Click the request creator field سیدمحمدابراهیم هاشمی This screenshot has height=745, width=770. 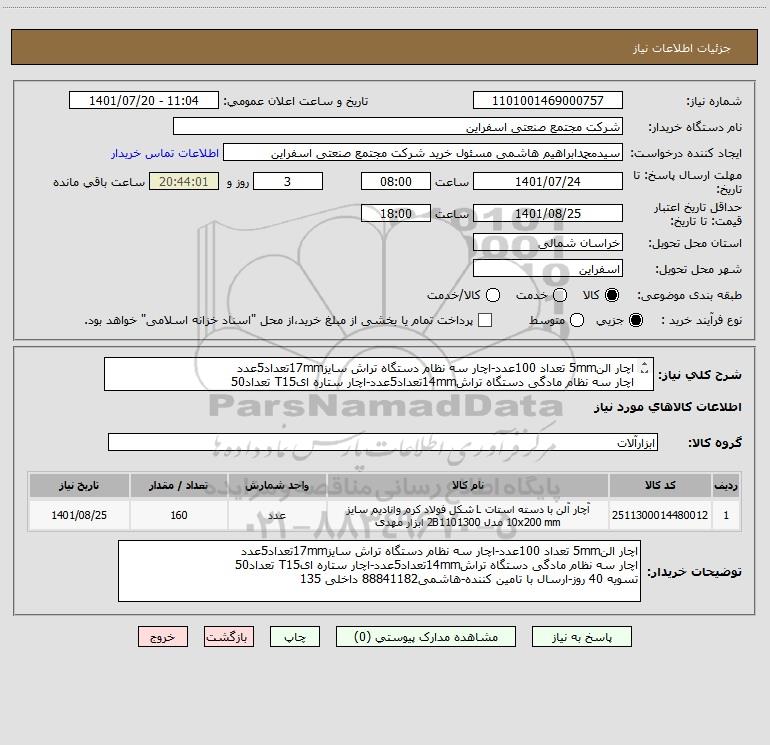pyautogui.click(x=423, y=153)
